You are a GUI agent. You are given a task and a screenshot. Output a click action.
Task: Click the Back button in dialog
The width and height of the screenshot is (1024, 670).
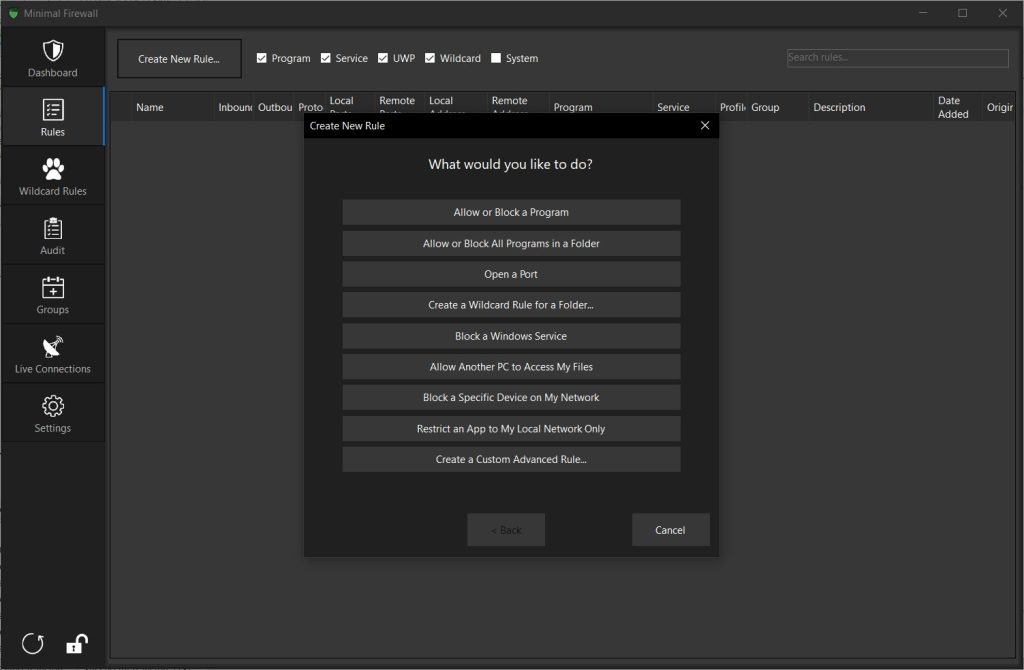[x=506, y=530]
